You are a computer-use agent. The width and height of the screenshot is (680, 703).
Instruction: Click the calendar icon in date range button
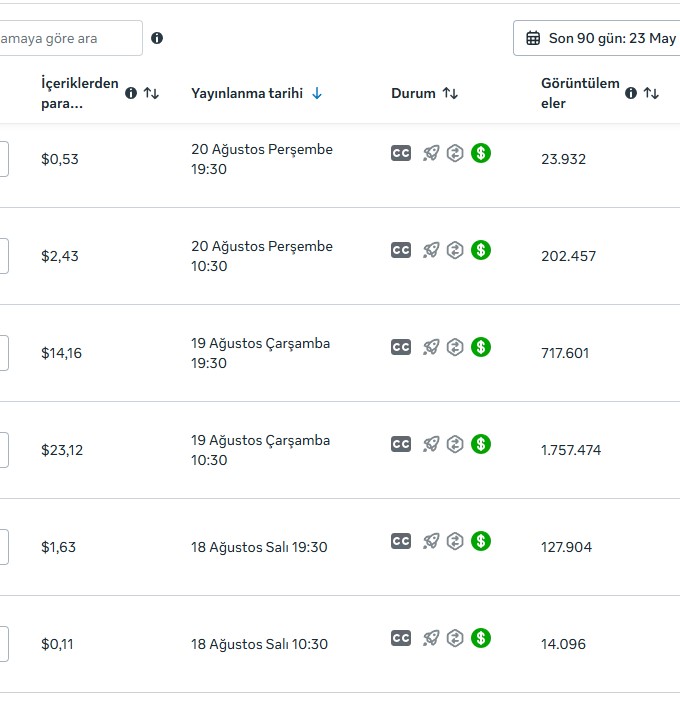coord(533,38)
